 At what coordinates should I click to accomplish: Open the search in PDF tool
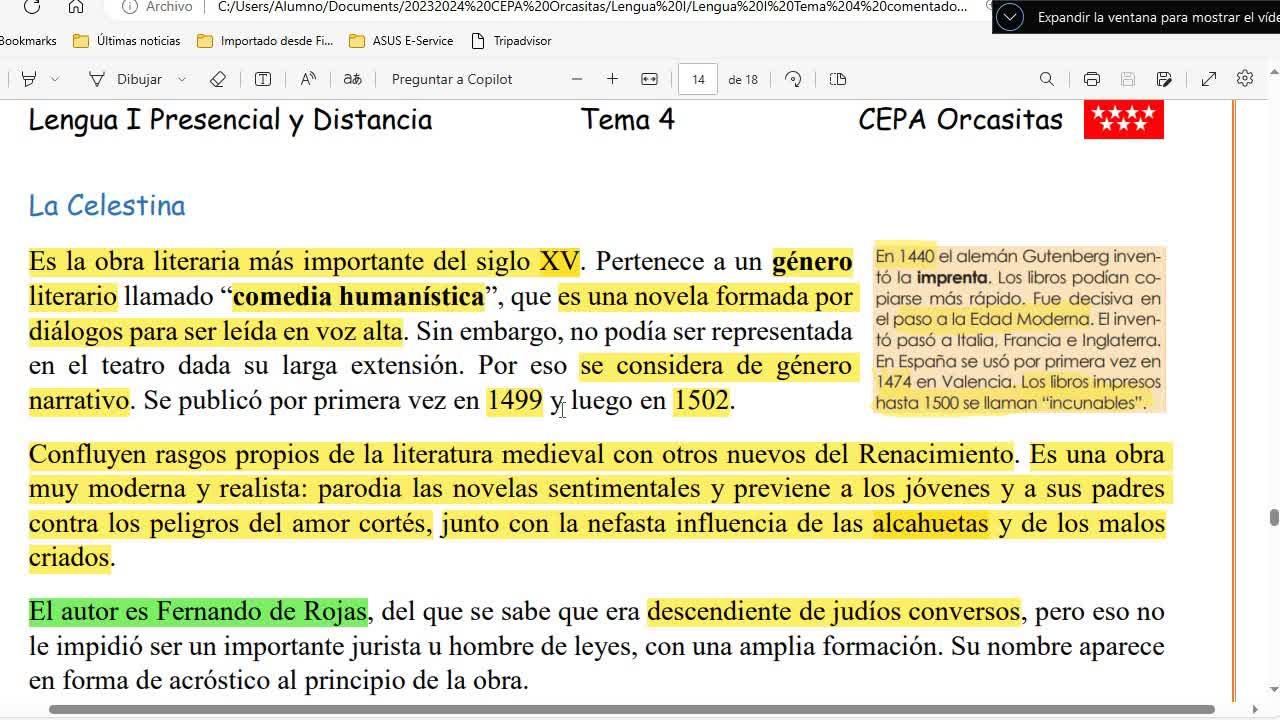point(1047,79)
